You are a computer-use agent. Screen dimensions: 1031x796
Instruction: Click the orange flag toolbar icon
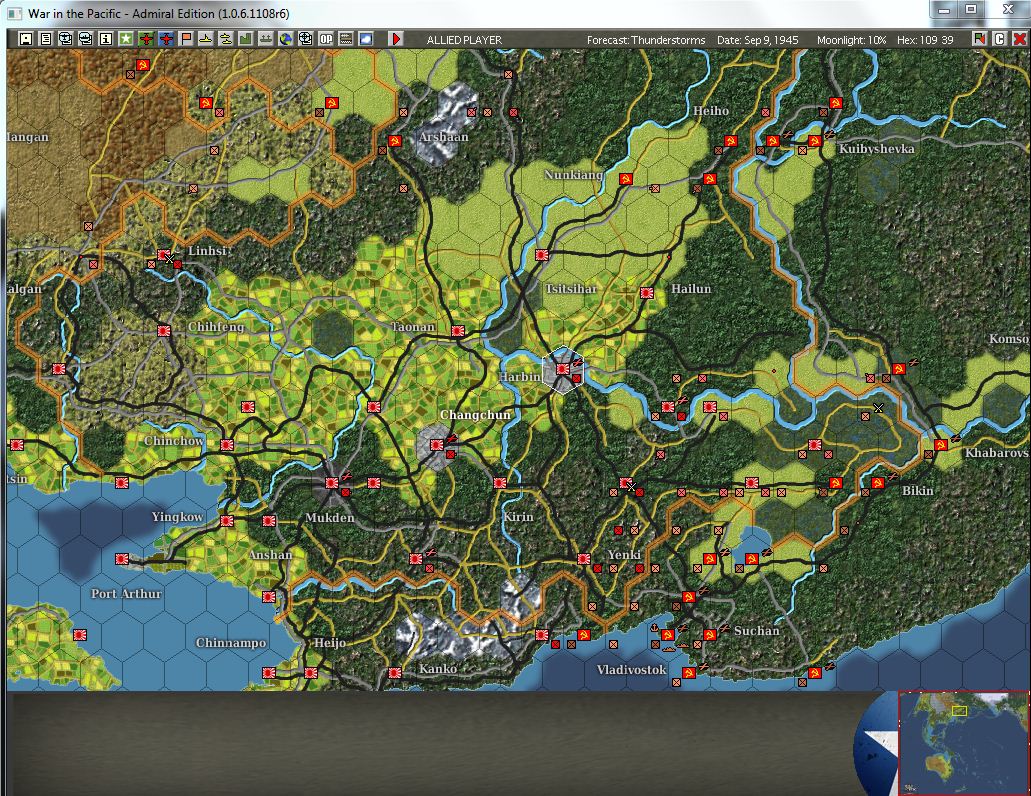click(x=186, y=39)
